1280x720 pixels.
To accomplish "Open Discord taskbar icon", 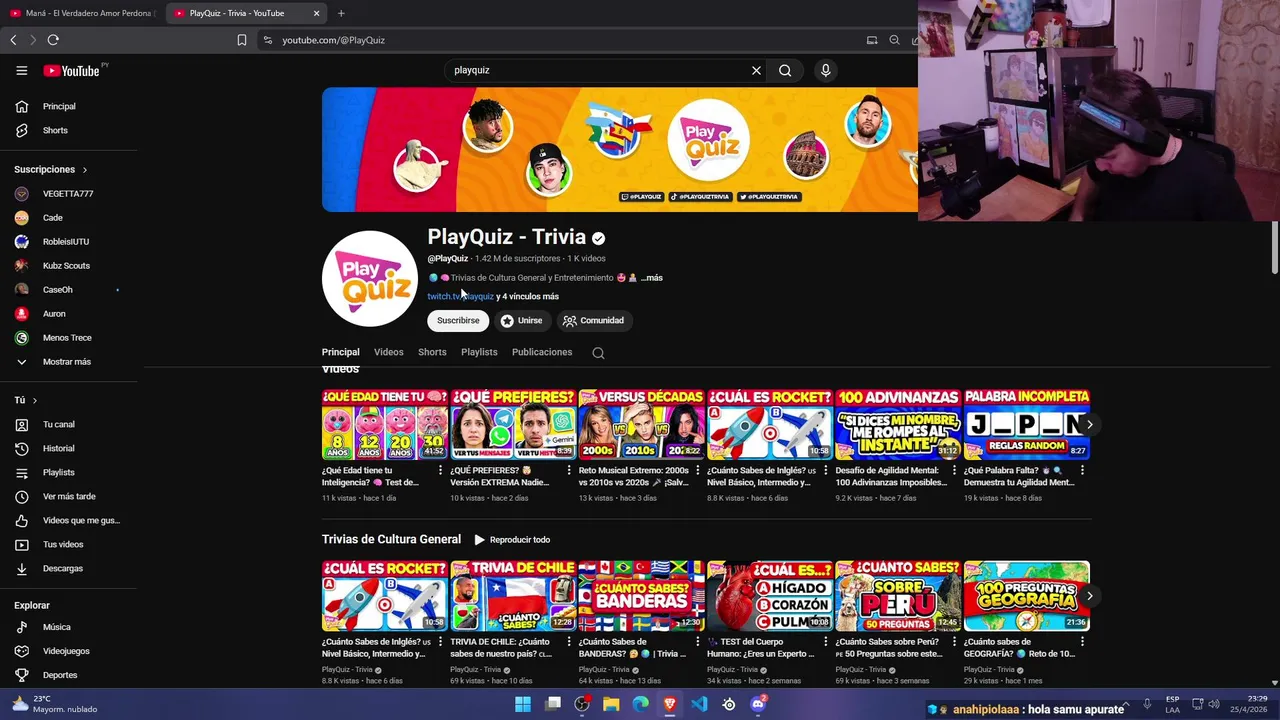I will [758, 704].
